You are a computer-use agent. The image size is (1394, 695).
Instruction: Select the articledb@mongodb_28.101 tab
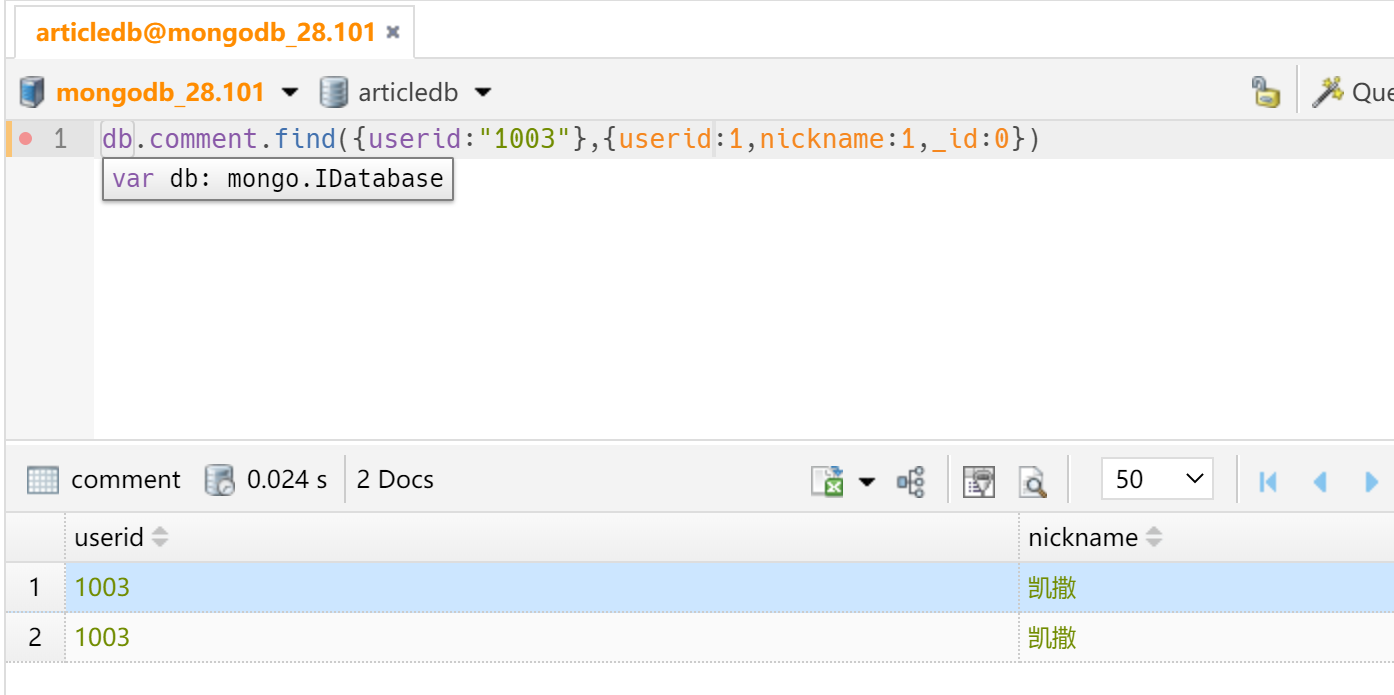pyautogui.click(x=205, y=32)
